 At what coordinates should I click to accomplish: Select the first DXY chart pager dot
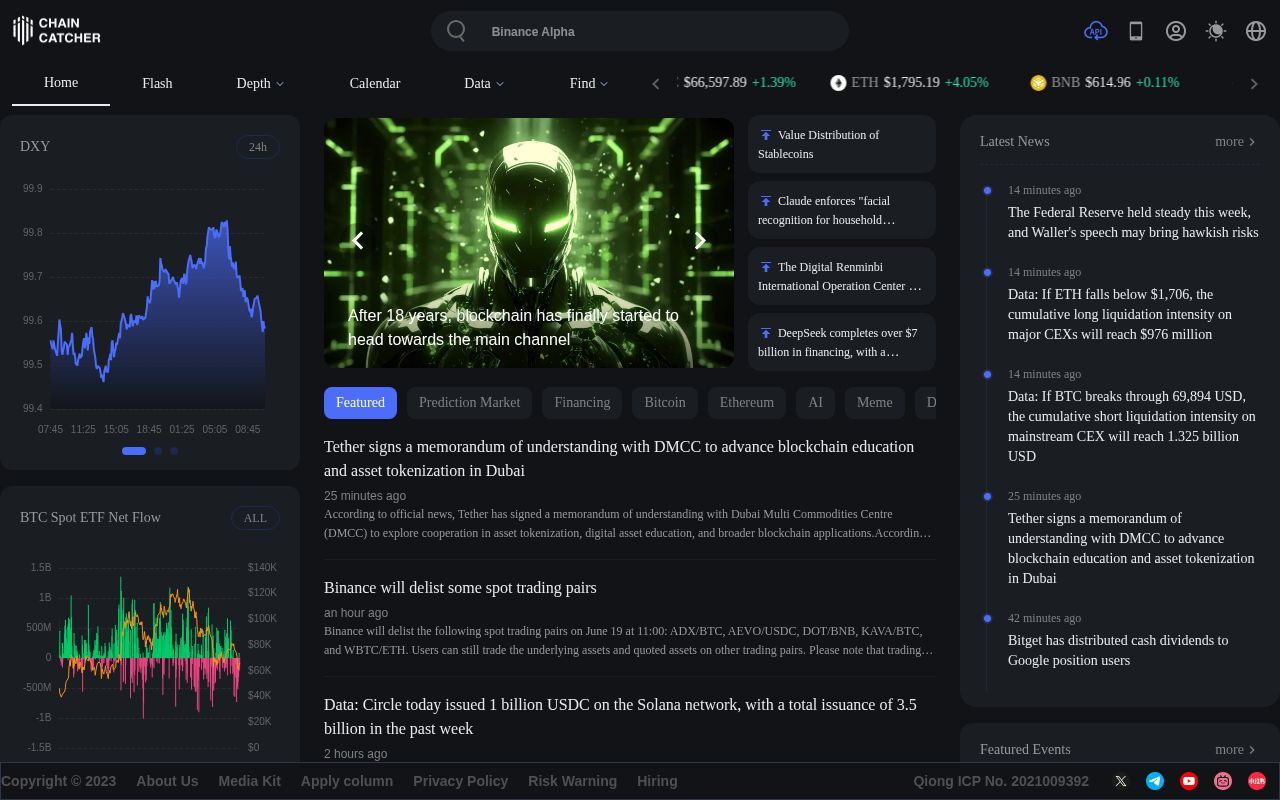click(x=134, y=451)
